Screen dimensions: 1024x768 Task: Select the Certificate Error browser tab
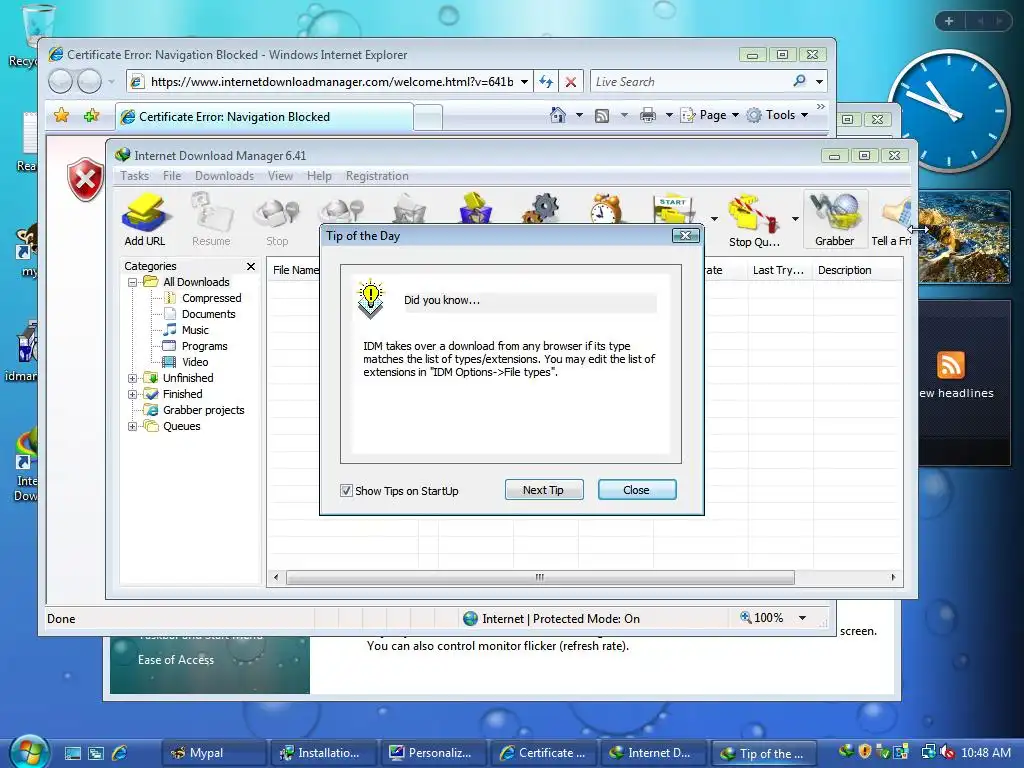click(264, 117)
